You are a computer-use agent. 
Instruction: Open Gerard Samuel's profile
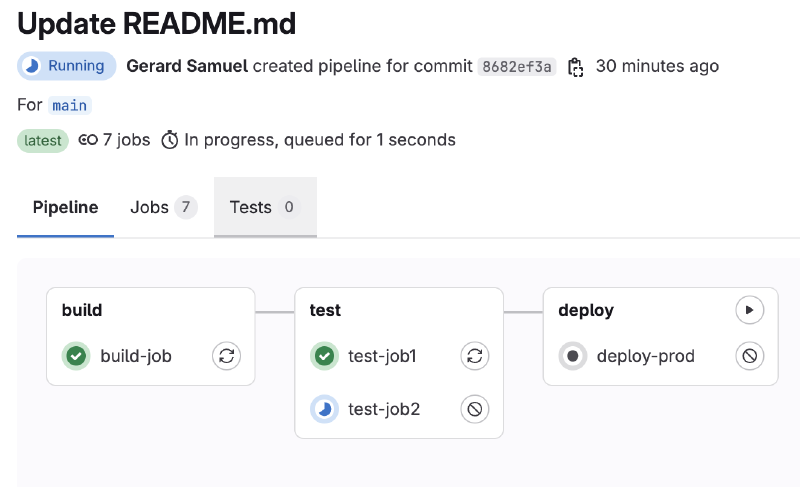[187, 66]
